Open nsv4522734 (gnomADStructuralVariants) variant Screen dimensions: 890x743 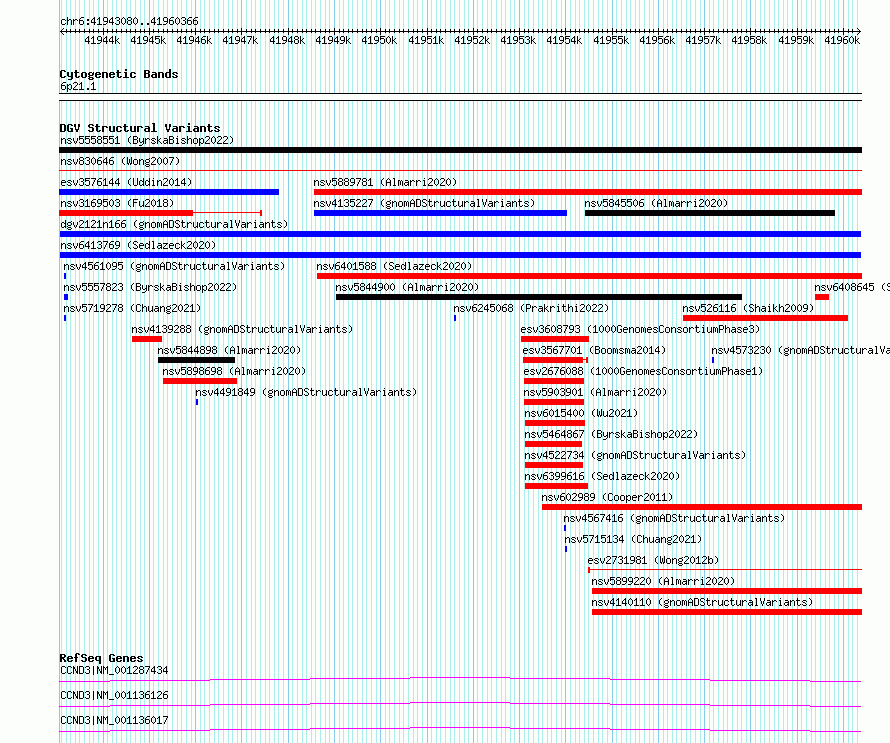click(635, 455)
